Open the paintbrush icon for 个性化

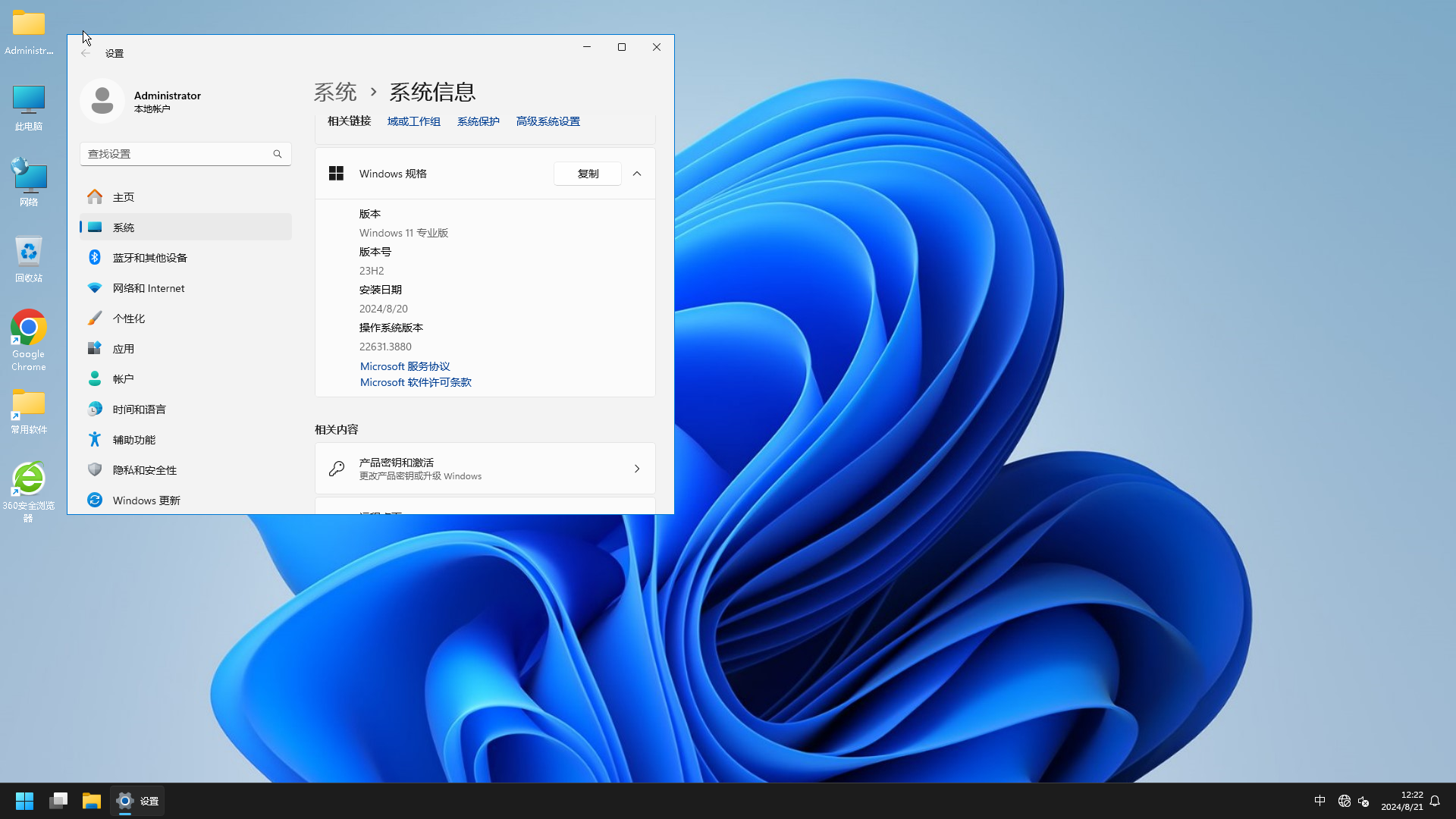95,318
